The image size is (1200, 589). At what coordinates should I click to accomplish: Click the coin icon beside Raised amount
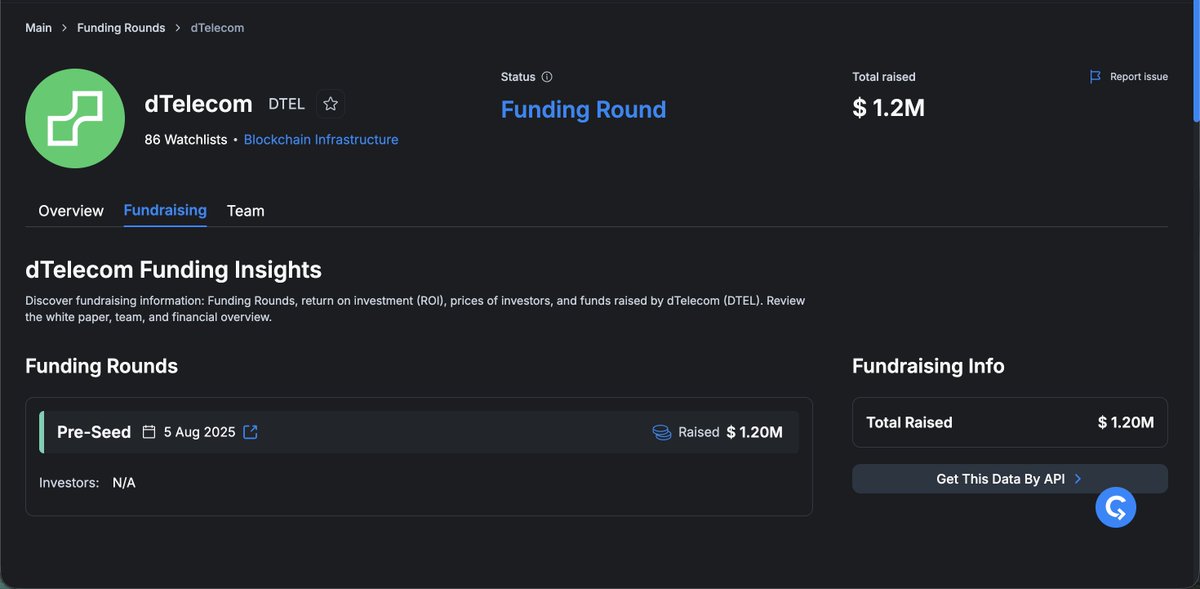pos(661,431)
